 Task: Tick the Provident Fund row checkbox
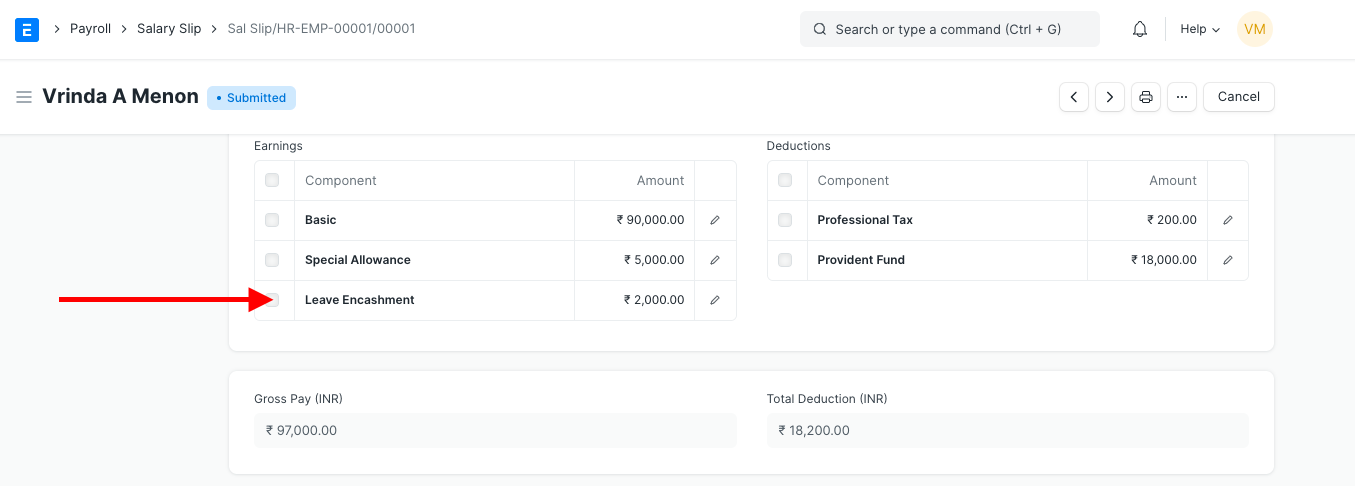785,260
